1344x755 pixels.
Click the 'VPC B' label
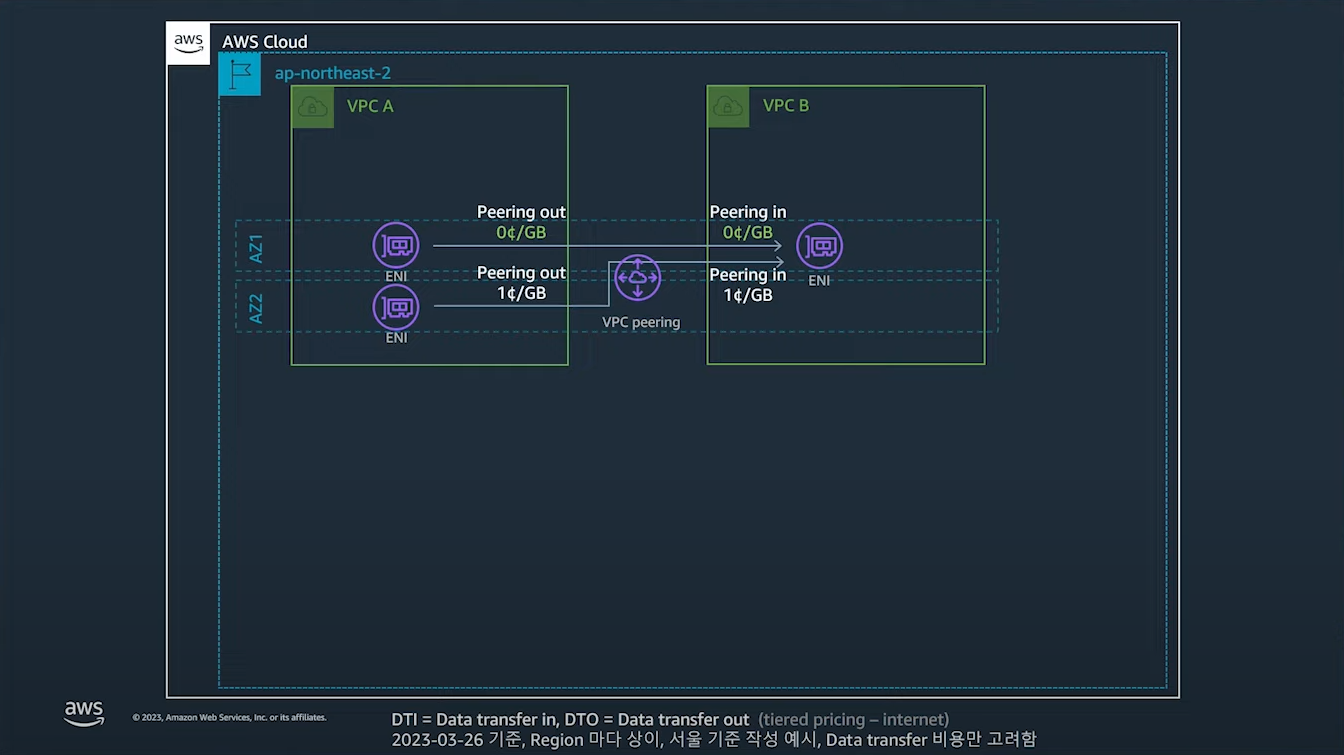tap(786, 106)
